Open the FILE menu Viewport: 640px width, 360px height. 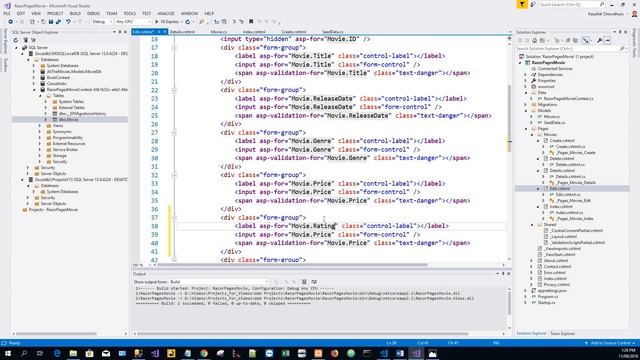(7, 13)
